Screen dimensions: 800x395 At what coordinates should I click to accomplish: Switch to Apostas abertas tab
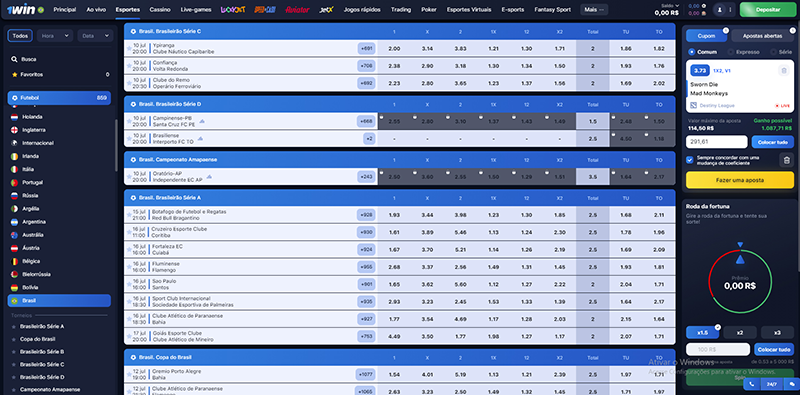coord(762,36)
